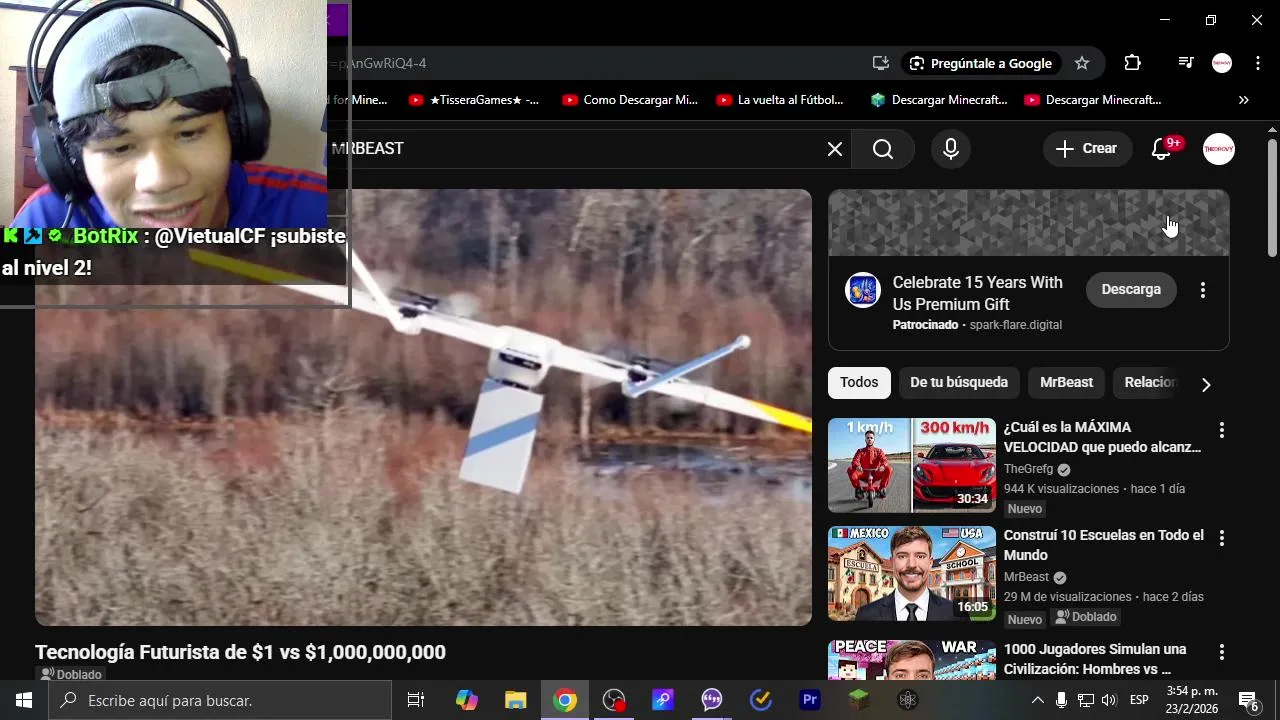The height and width of the screenshot is (720, 1280).
Task: Click the Windows taskbar search box
Action: coord(220,700)
